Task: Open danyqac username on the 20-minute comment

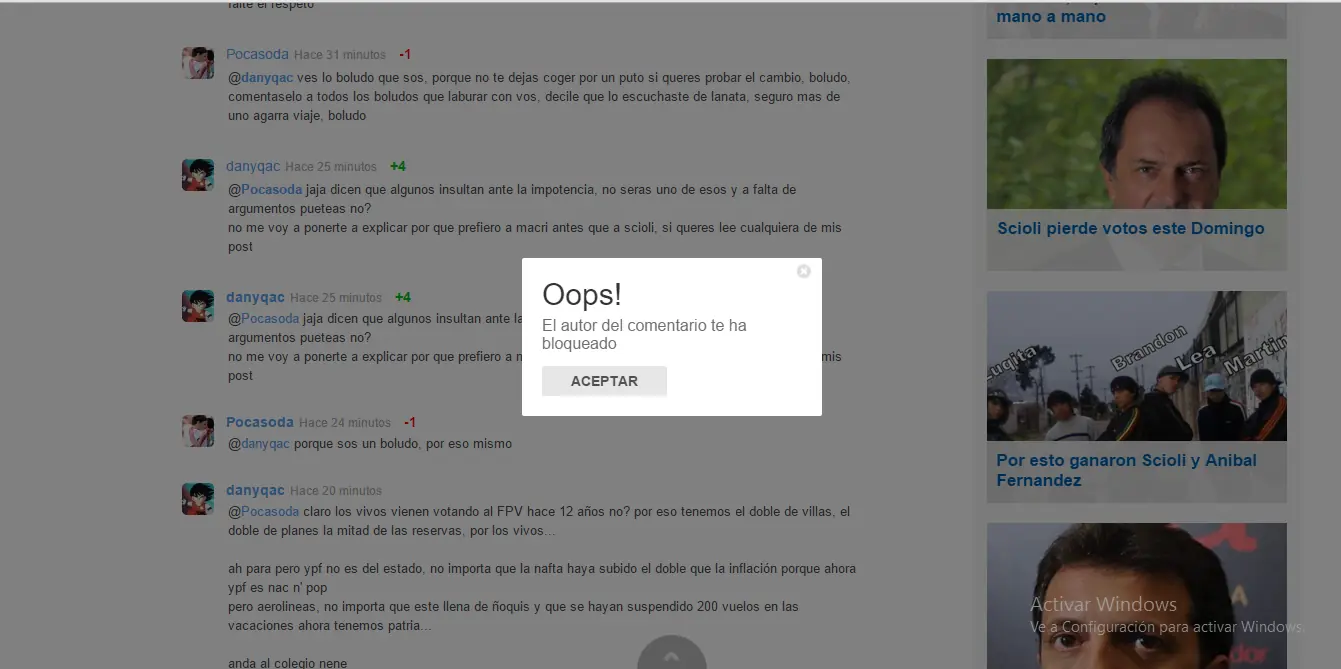Action: [255, 490]
